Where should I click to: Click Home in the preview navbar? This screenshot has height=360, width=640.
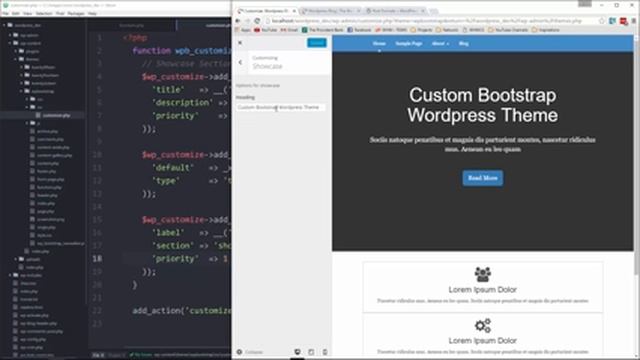coord(379,43)
